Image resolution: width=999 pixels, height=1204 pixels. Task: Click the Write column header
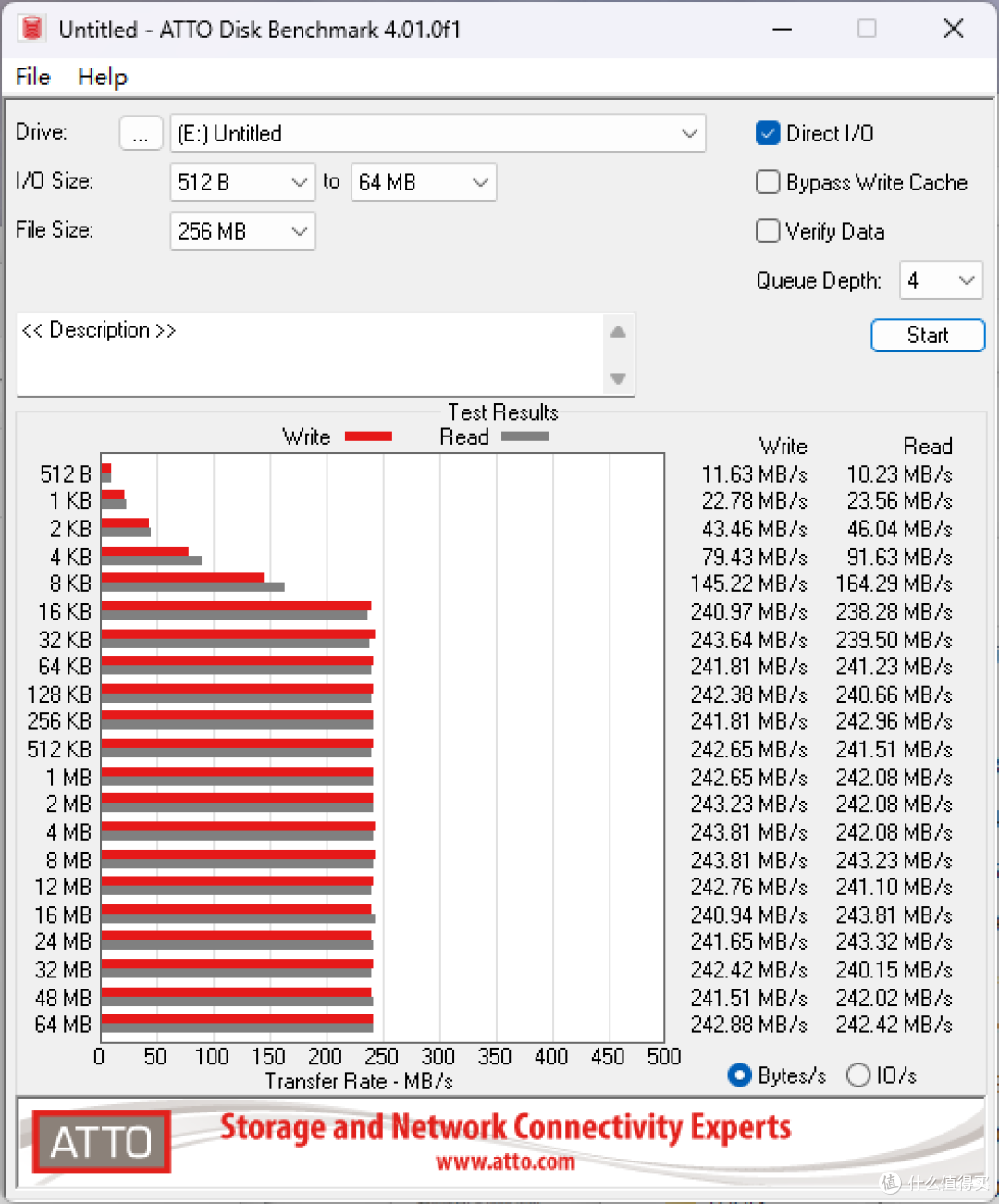[x=783, y=447]
